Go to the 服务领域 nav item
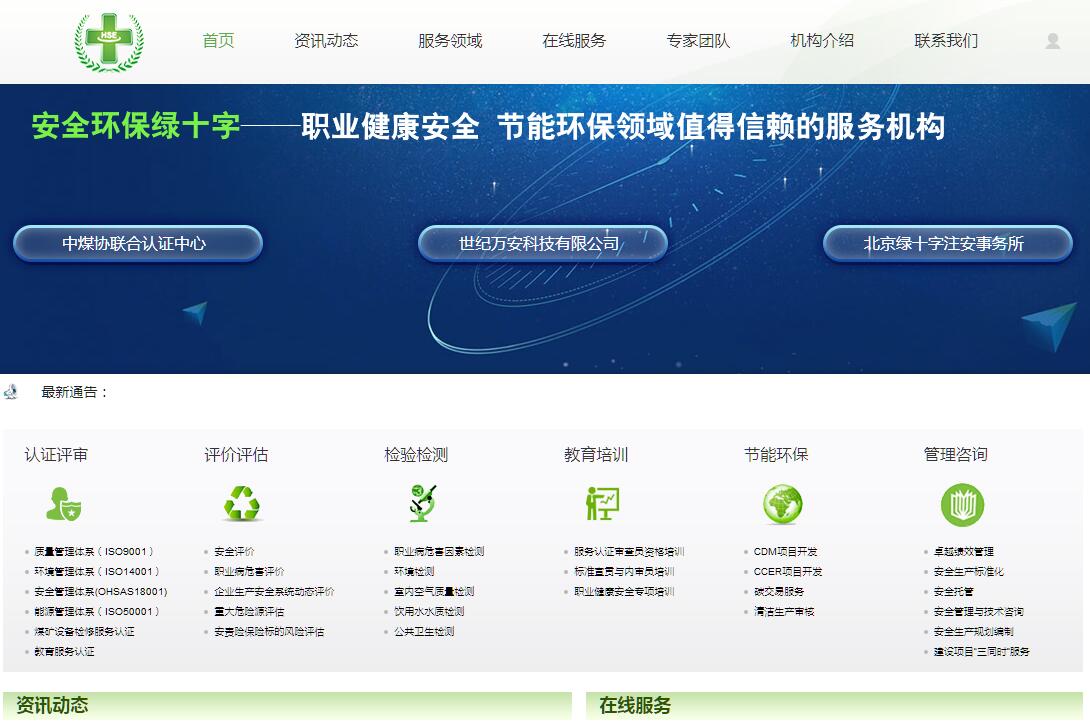Viewport: 1090px width, 727px height. point(450,41)
